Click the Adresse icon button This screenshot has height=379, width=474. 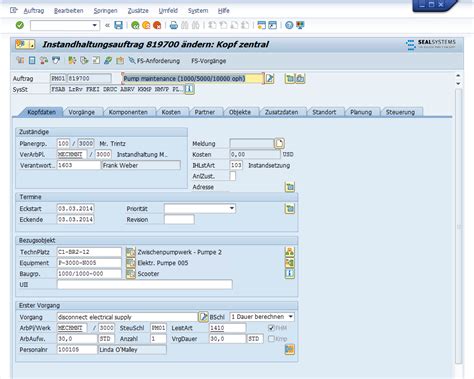pos(290,187)
